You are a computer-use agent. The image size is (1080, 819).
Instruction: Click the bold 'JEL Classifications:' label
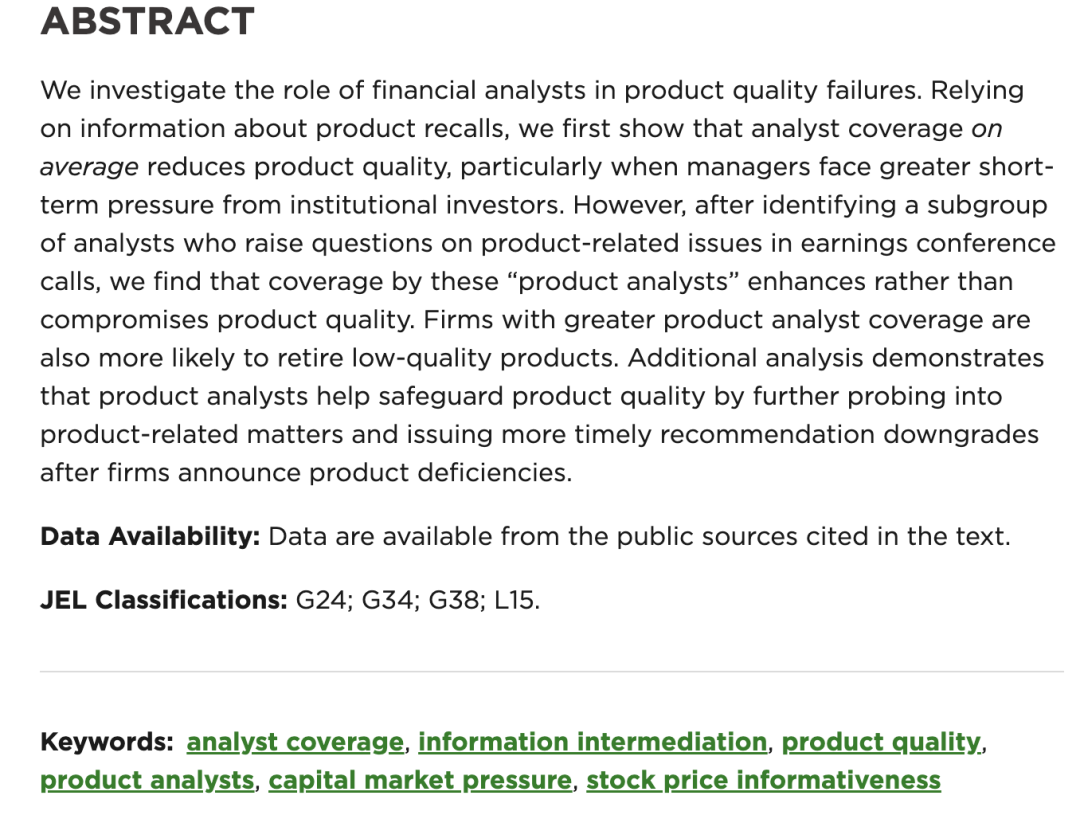pos(164,600)
